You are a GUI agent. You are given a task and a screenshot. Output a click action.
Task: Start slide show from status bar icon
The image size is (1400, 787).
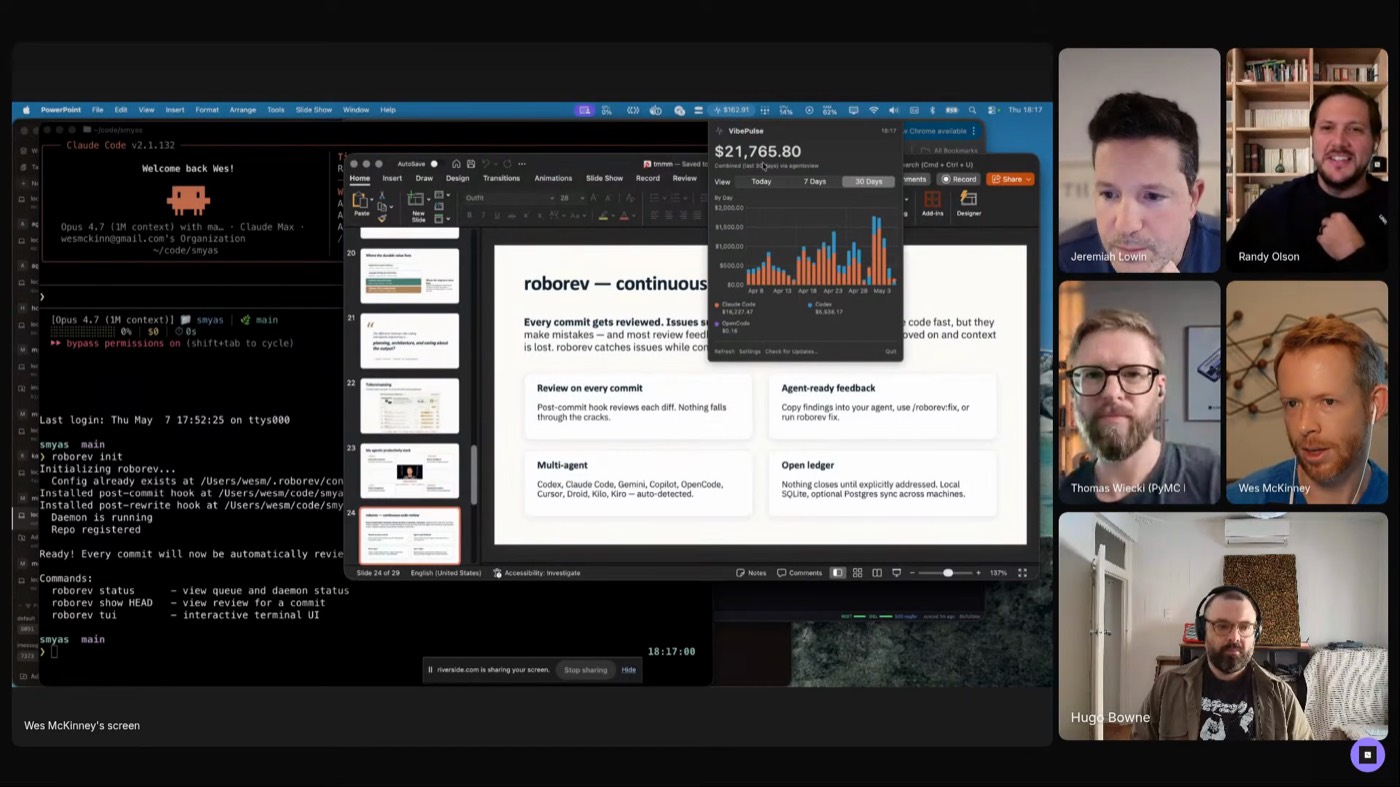coord(896,573)
